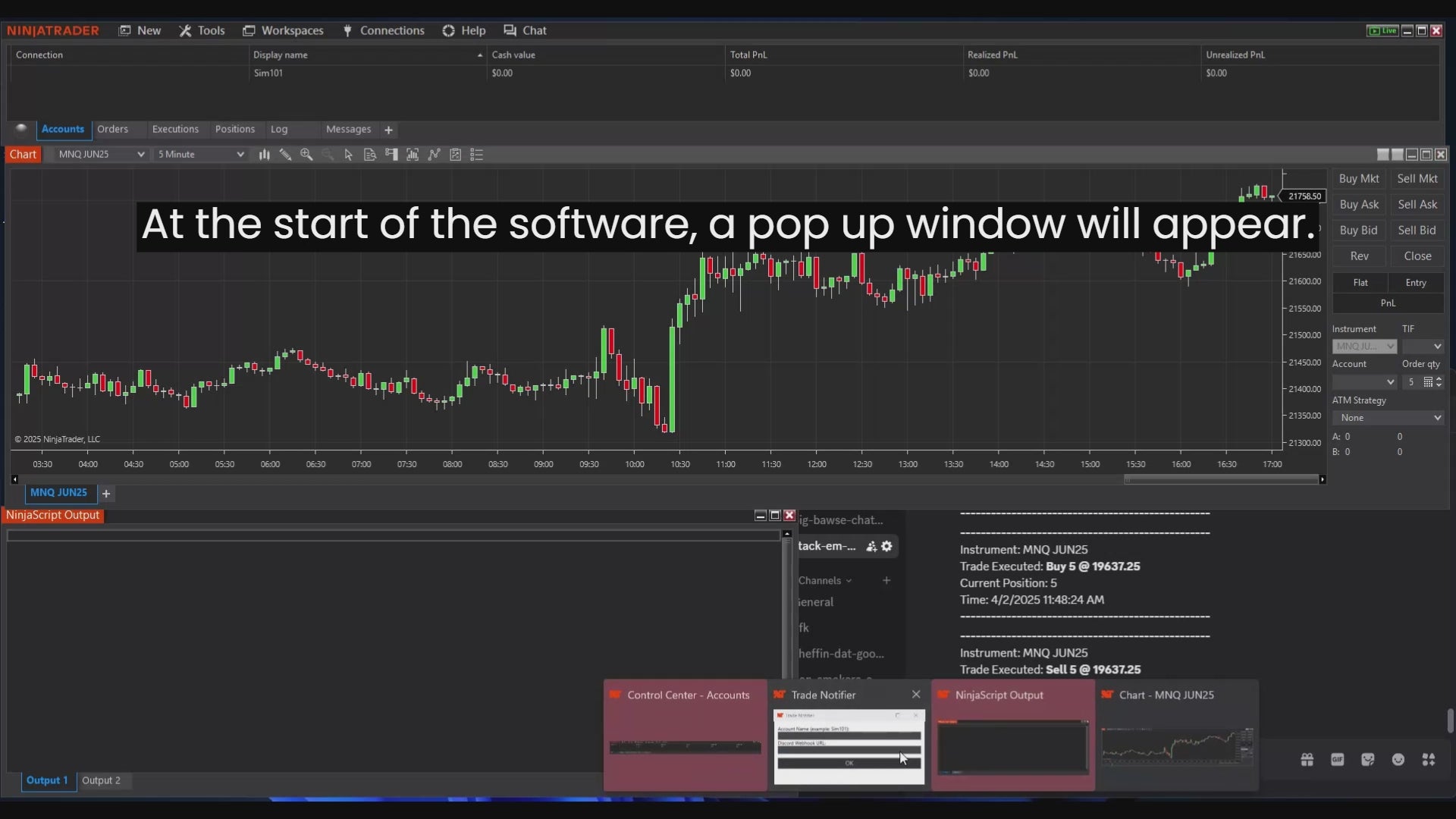This screenshot has width=1456, height=819.
Task: Click the Live connection status icon
Action: [x=1382, y=30]
